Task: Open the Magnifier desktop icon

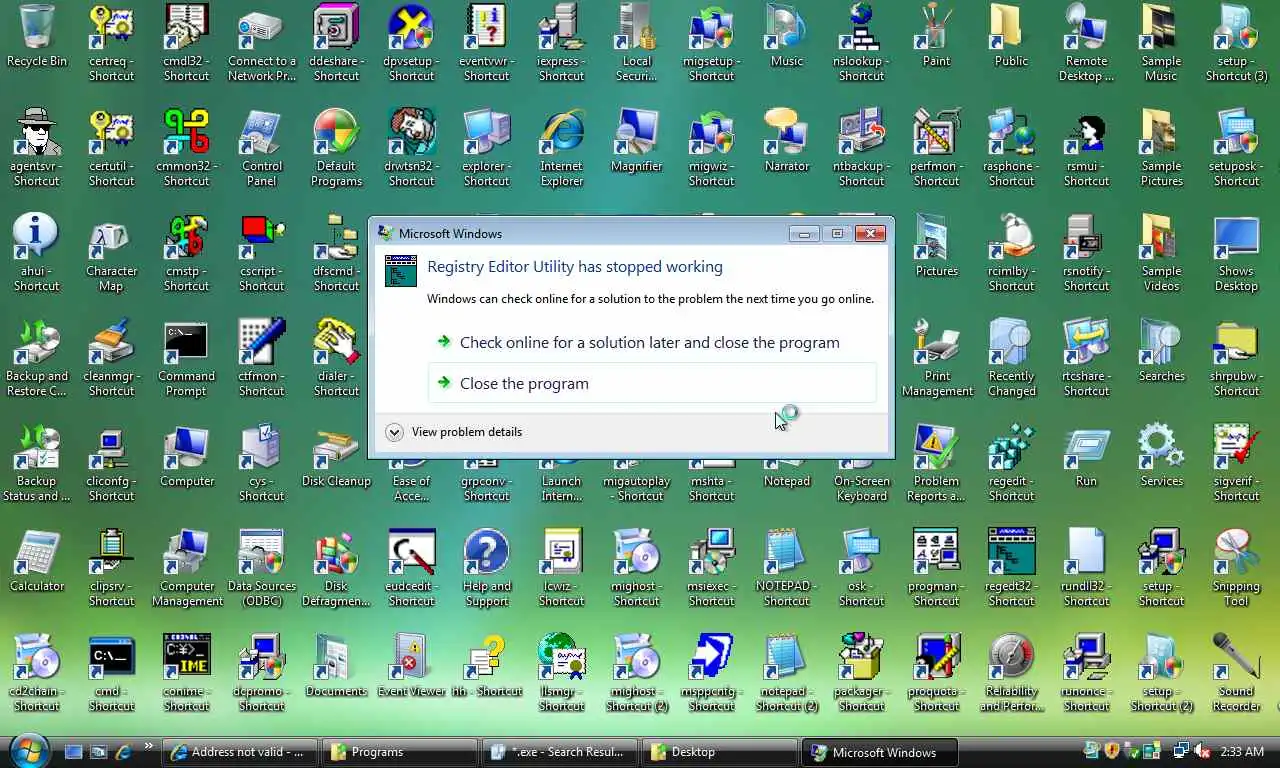Action: pyautogui.click(x=636, y=141)
